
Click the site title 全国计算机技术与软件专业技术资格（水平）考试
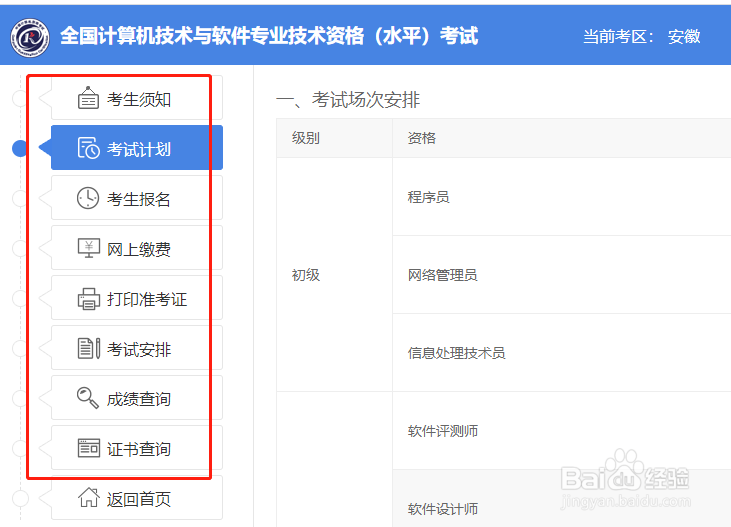(x=269, y=36)
